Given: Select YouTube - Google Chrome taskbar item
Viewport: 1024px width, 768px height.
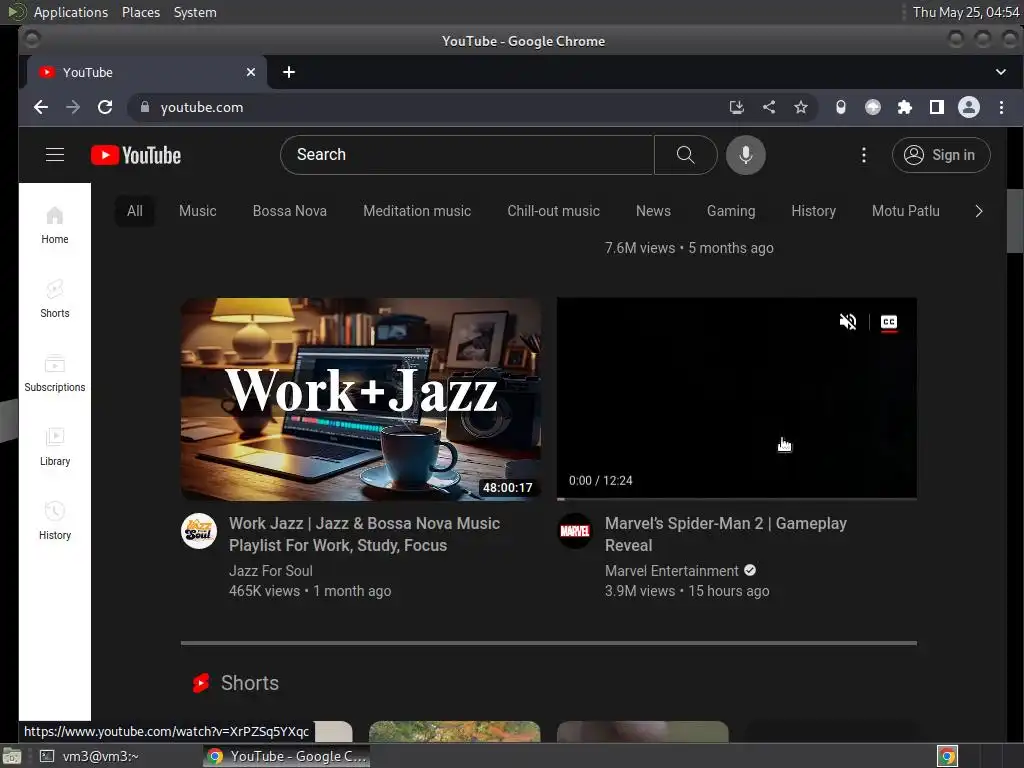Looking at the screenshot, I should point(286,756).
